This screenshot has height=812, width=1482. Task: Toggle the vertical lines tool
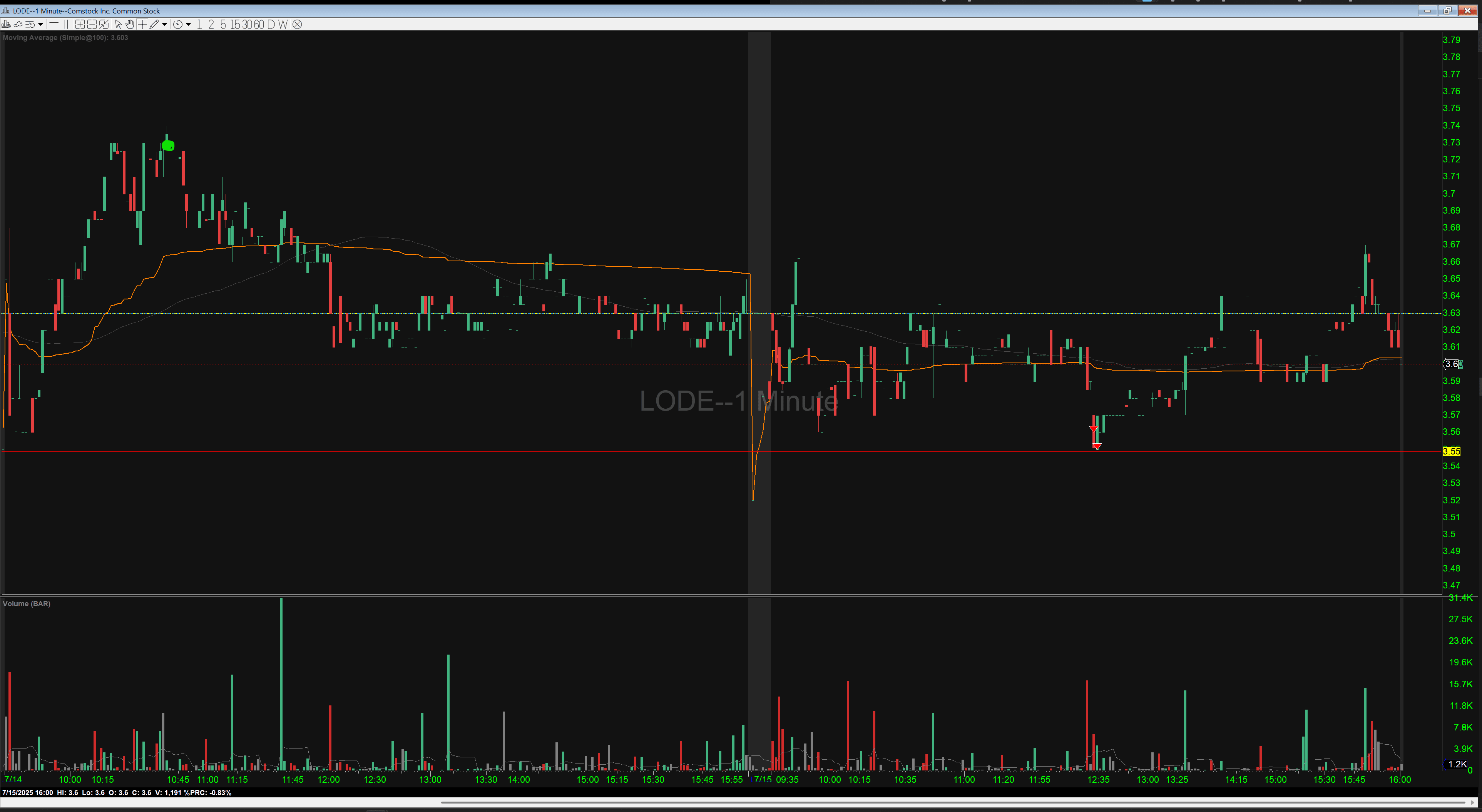coord(65,24)
